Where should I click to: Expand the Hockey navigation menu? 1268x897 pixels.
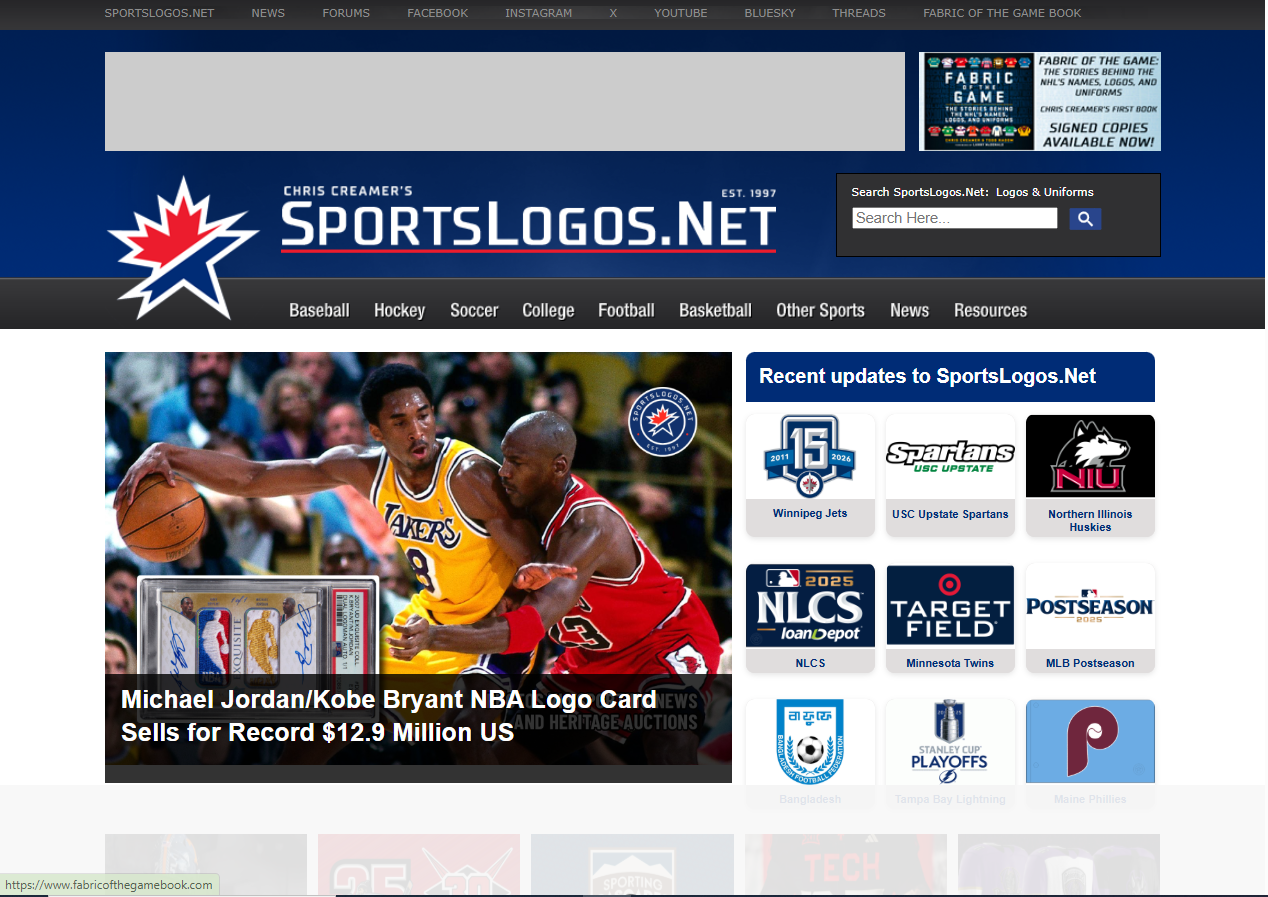coord(399,310)
